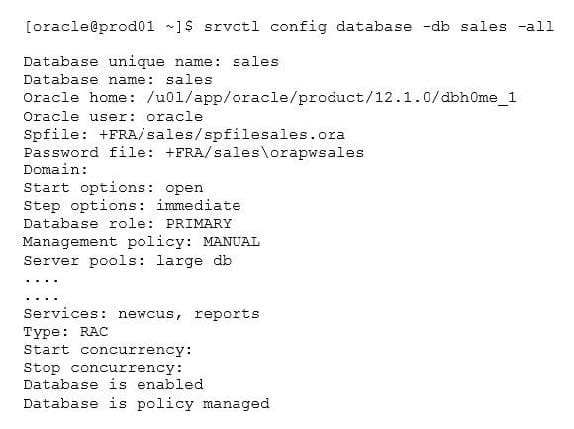Click the Database unique name line
The image size is (574, 429).
[x=151, y=62]
